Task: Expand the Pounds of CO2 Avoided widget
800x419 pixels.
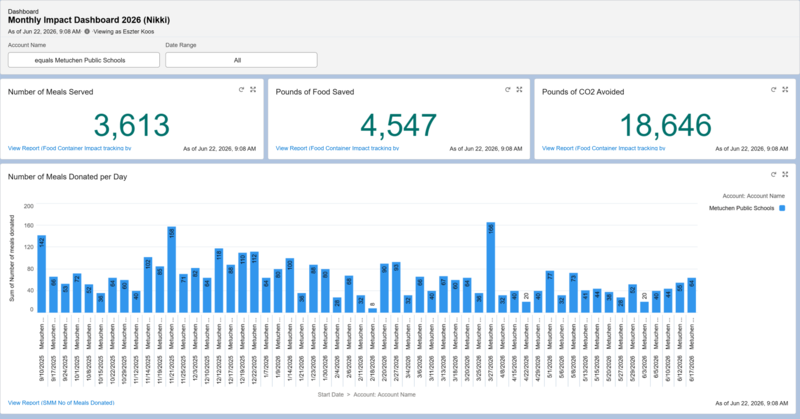Action: (785, 90)
